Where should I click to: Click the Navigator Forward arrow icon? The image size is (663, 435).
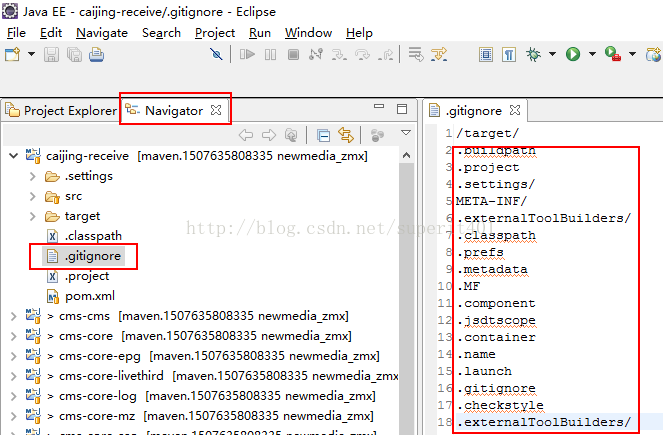pyautogui.click(x=268, y=135)
